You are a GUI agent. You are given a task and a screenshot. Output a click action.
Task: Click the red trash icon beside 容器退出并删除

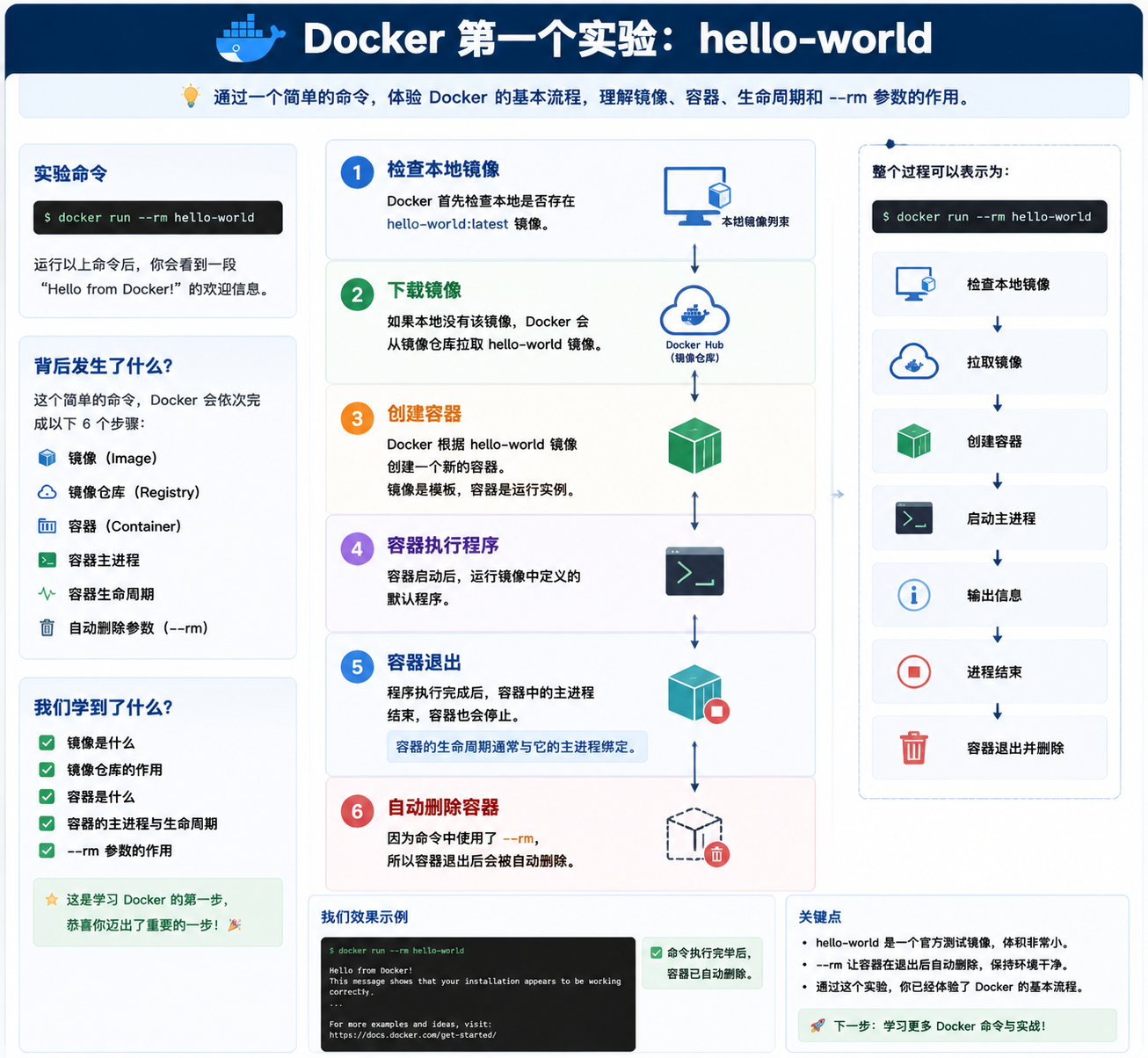pos(914,748)
